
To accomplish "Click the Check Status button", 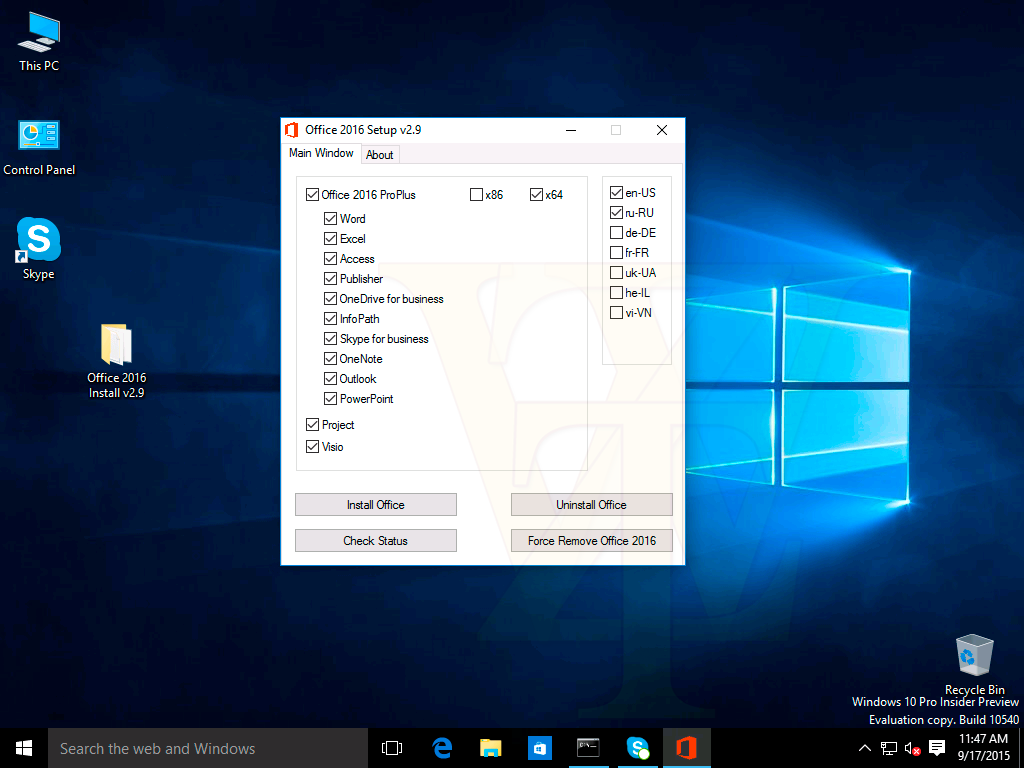I will pos(376,541).
